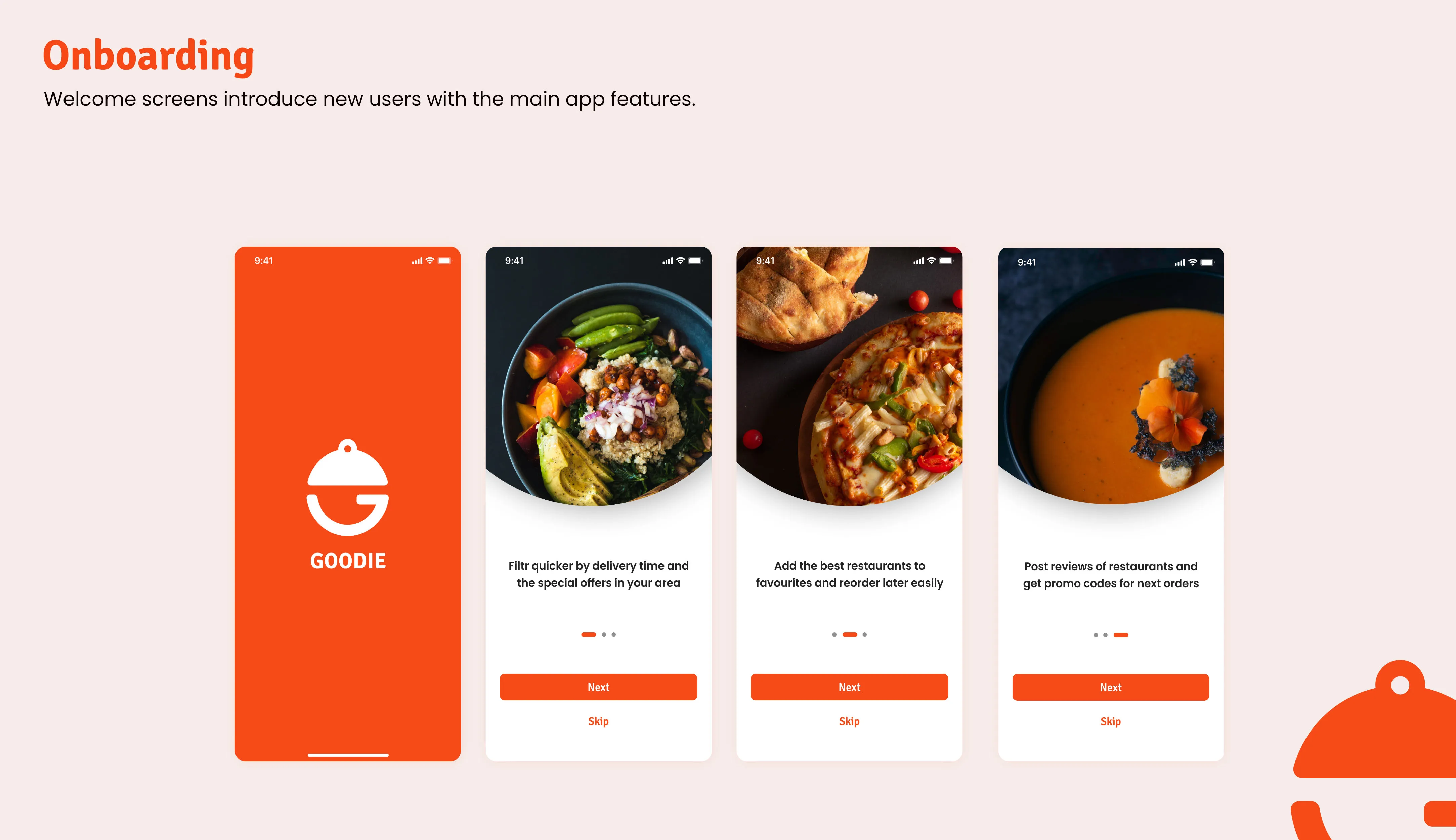Tap the battery icon on the salad bowl screen

point(695,261)
